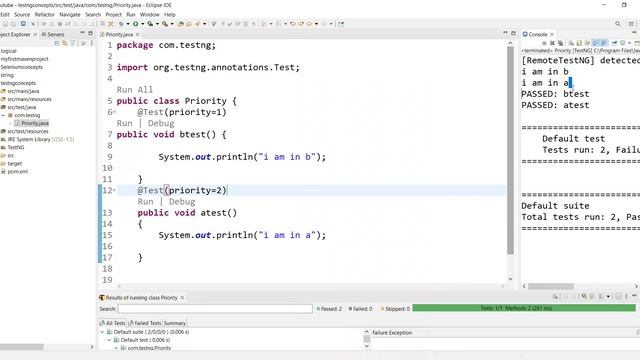Toggle Pin Console icon
Screen dimensions: 640x360
pyautogui.click(x=614, y=43)
